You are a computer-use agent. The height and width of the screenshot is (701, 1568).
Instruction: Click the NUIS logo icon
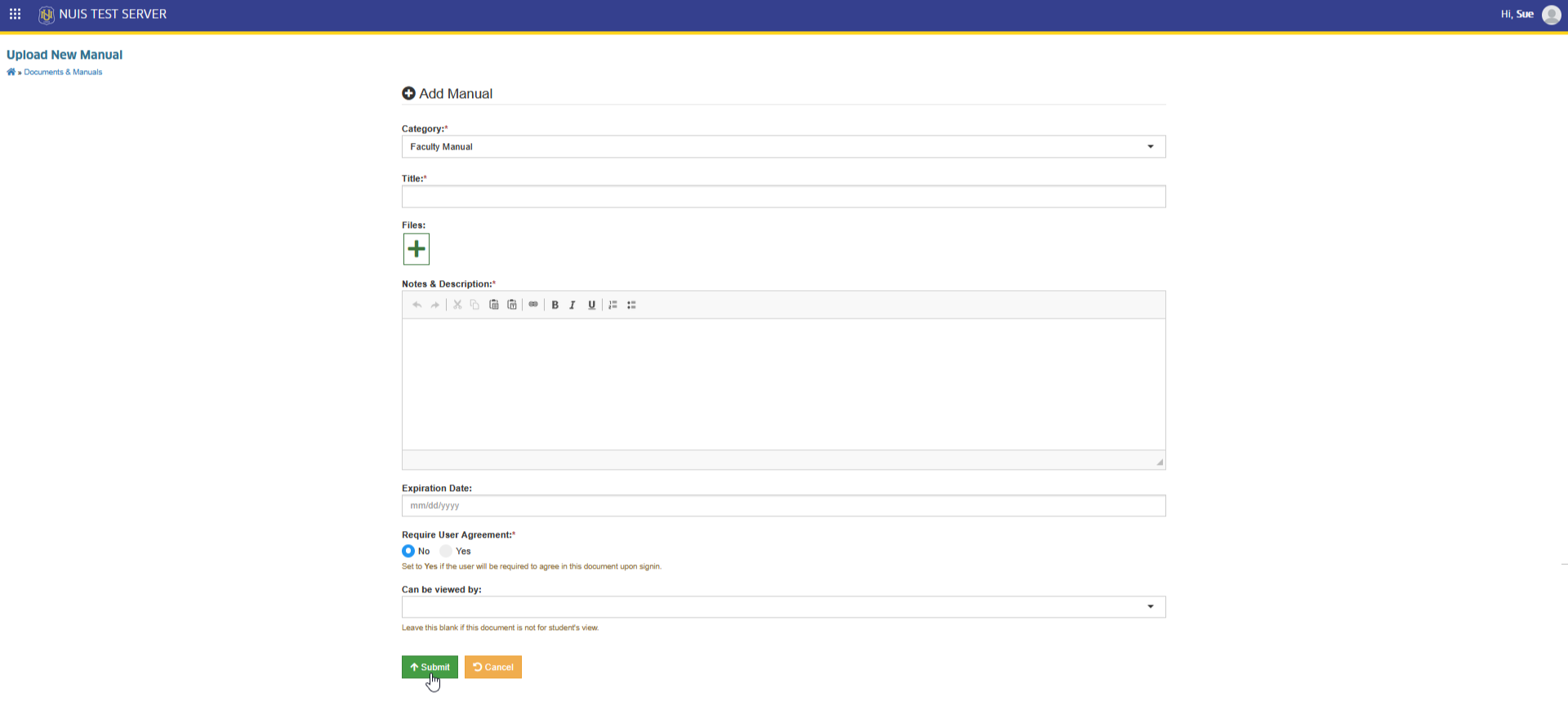[x=47, y=15]
